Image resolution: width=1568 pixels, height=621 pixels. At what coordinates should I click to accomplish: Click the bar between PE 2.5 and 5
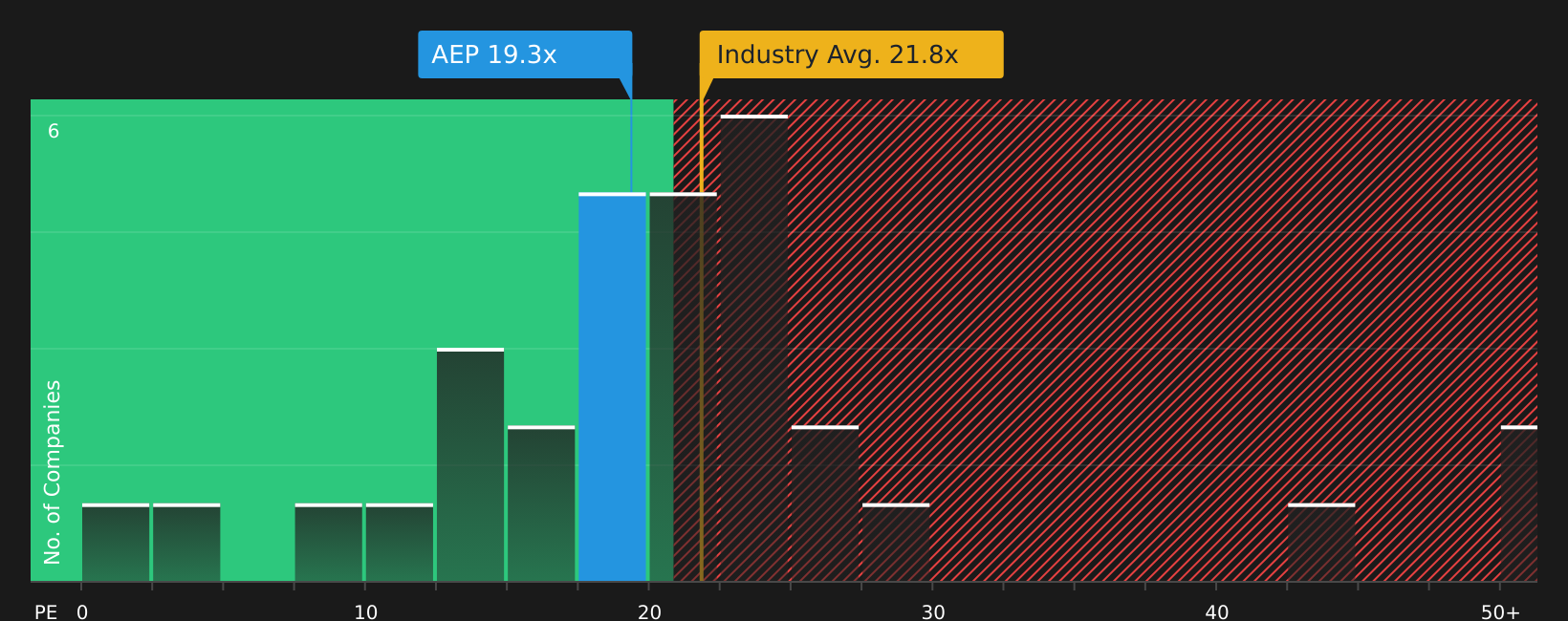186,542
